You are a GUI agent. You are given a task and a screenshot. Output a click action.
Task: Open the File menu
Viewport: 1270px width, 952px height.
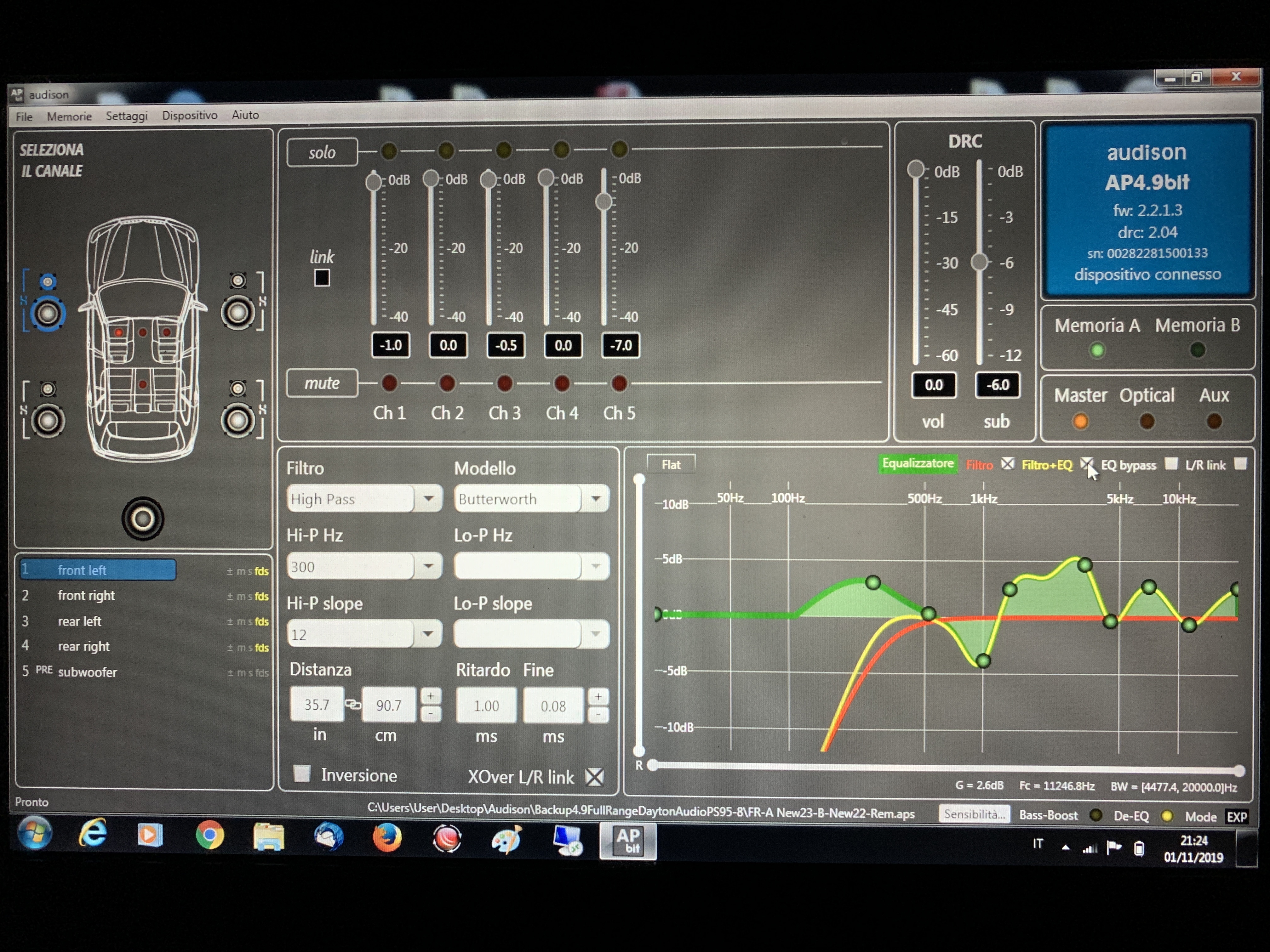[x=24, y=116]
